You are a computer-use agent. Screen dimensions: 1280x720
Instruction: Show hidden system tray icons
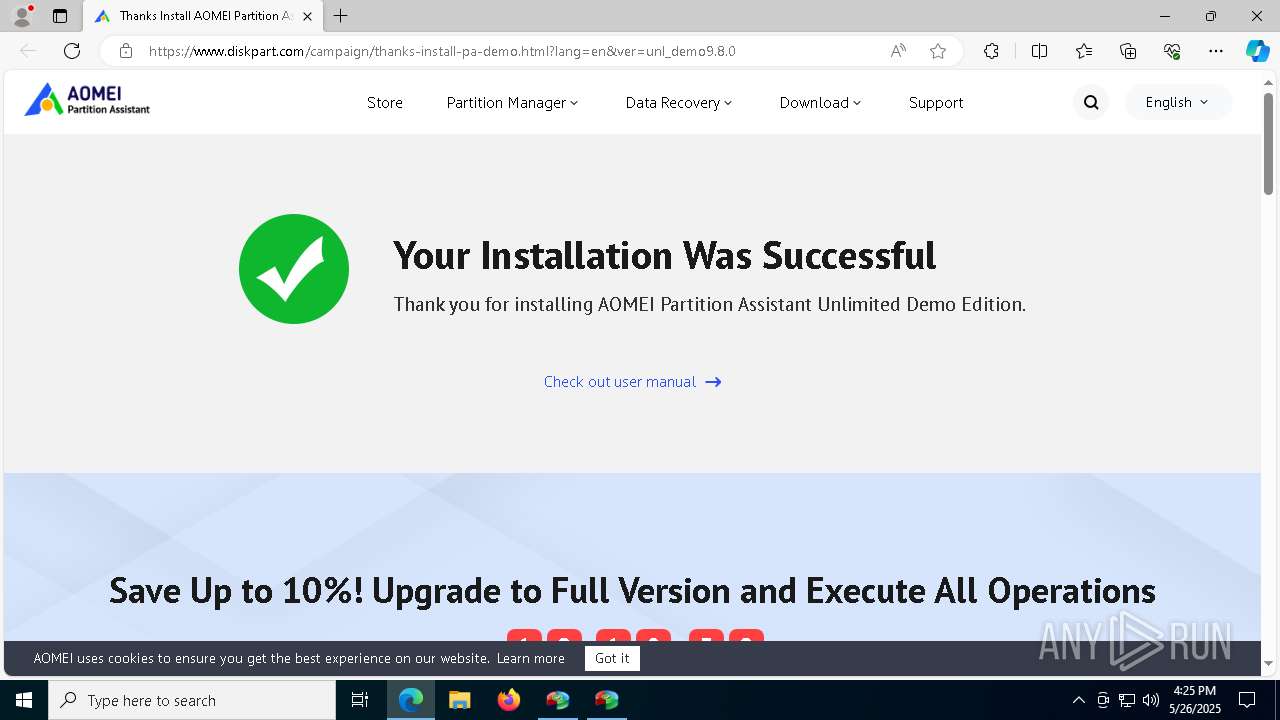pos(1078,700)
